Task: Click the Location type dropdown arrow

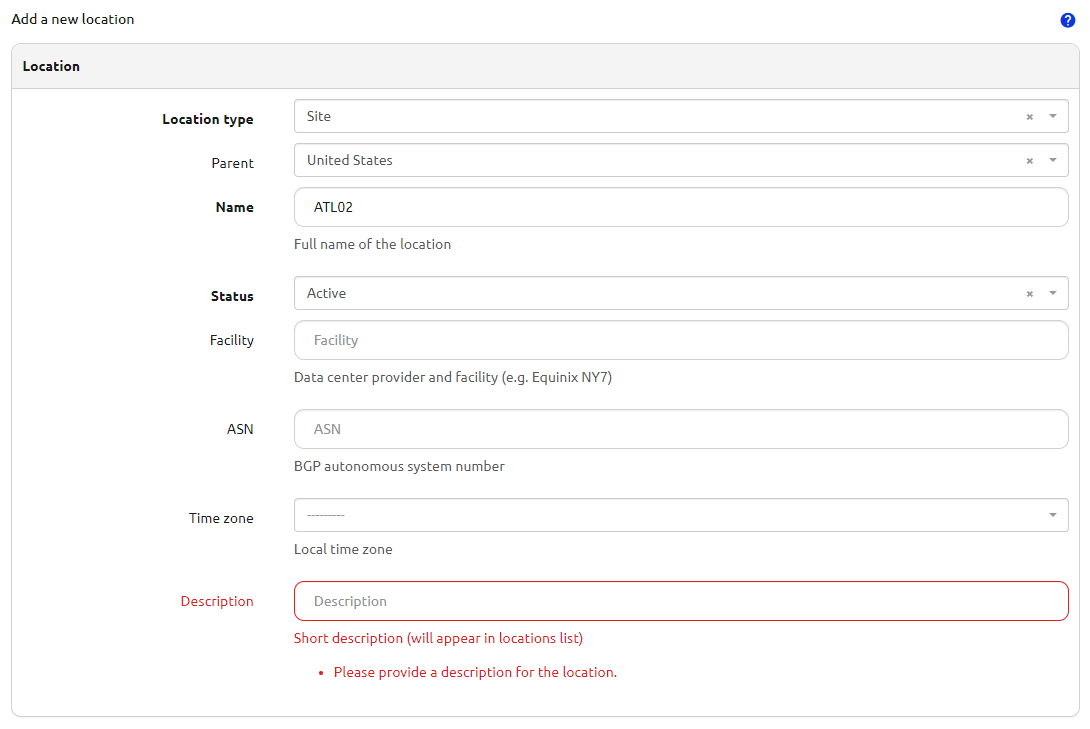Action: (1052, 117)
